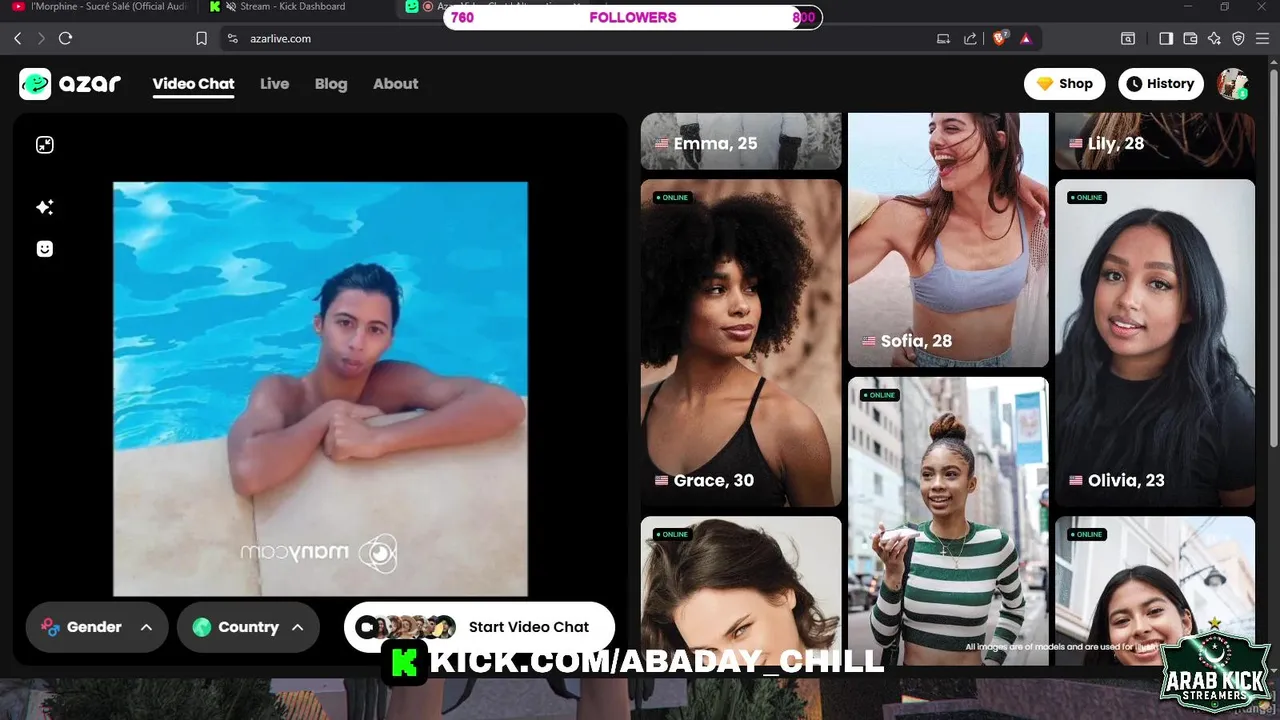Click the minimize video view icon
The height and width of the screenshot is (720, 1280).
point(45,145)
